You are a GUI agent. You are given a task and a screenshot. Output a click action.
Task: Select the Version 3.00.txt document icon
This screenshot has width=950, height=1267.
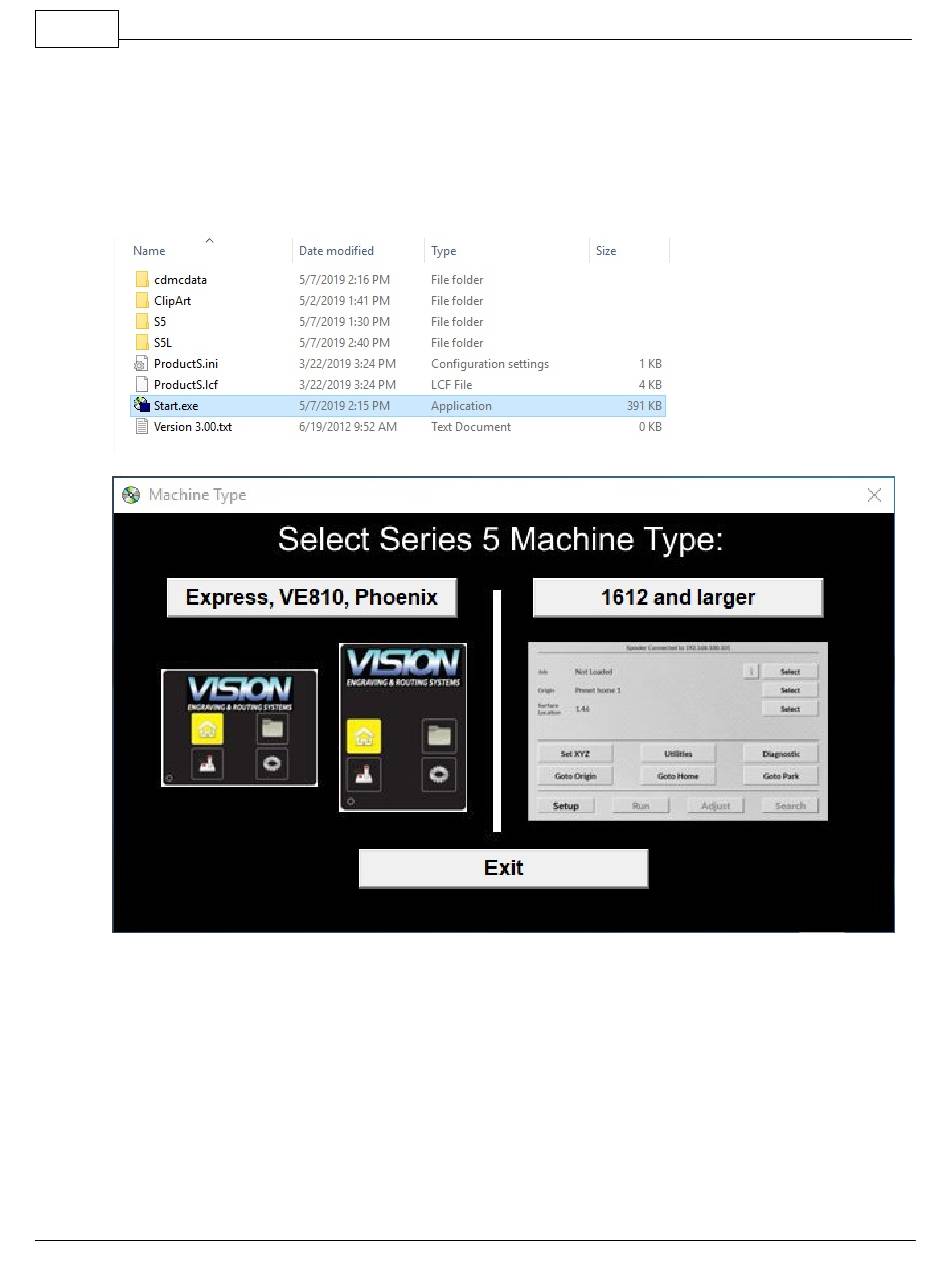(x=142, y=427)
